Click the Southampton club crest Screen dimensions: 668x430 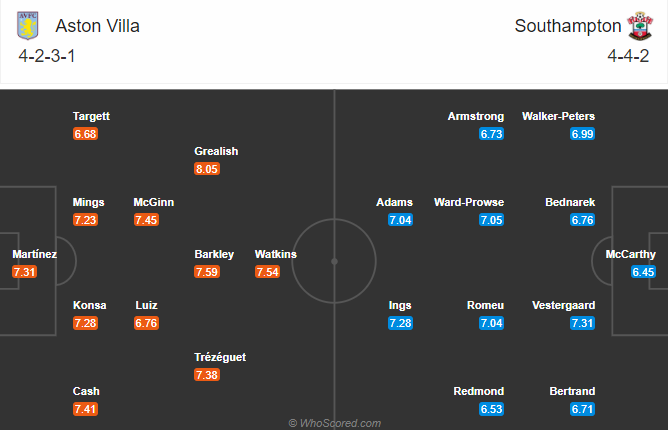[640, 26]
